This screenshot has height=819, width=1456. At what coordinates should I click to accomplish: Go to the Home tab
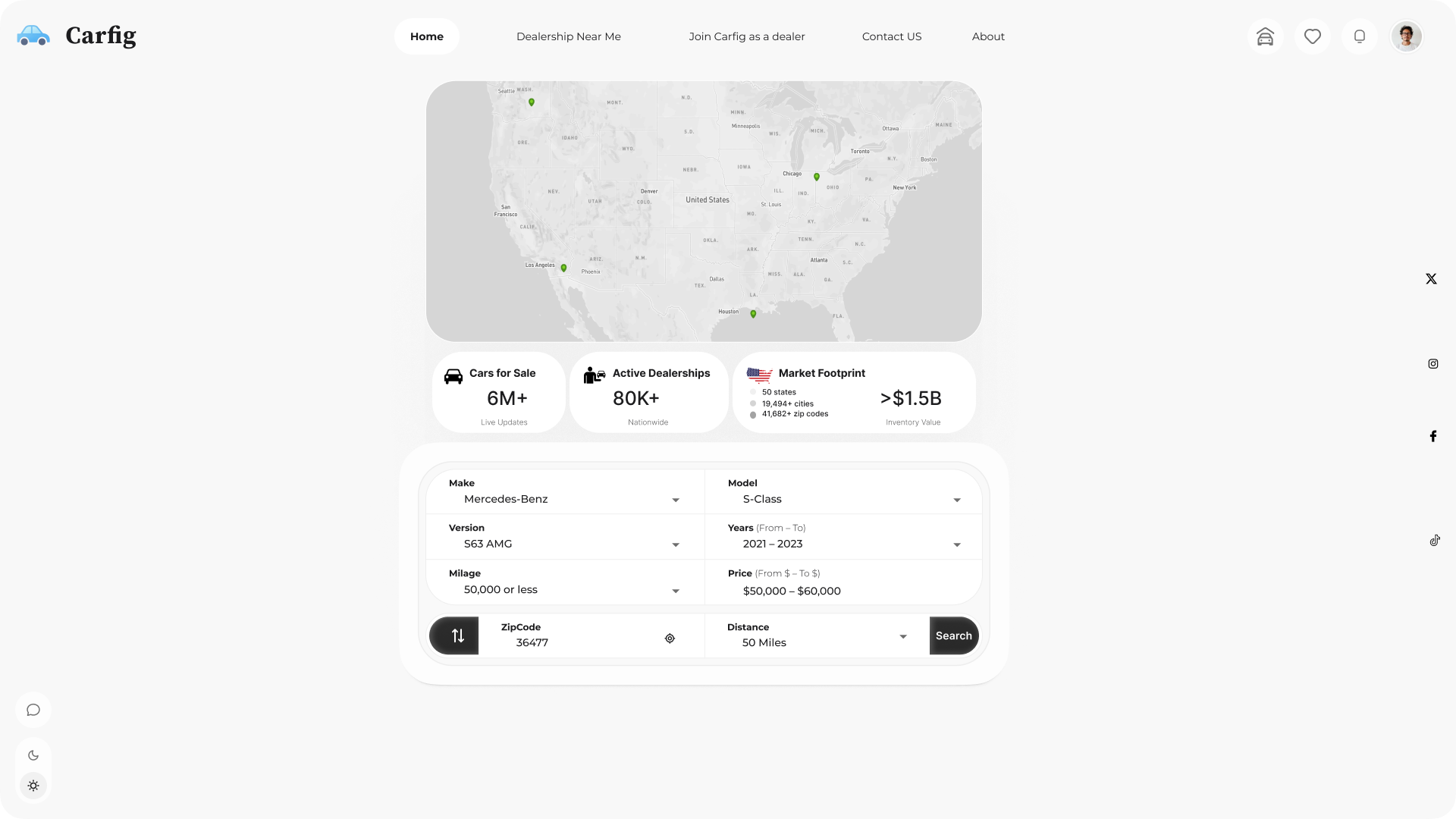coord(427,36)
